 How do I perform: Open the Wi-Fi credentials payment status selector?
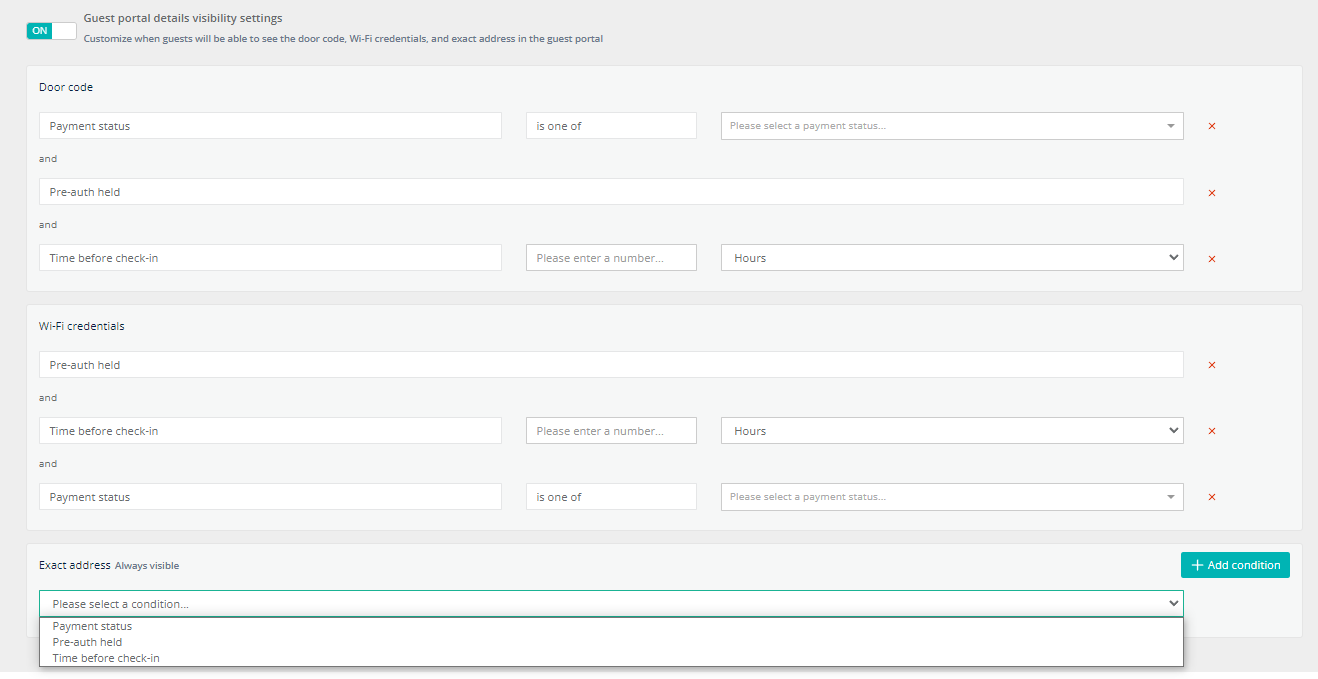point(952,497)
